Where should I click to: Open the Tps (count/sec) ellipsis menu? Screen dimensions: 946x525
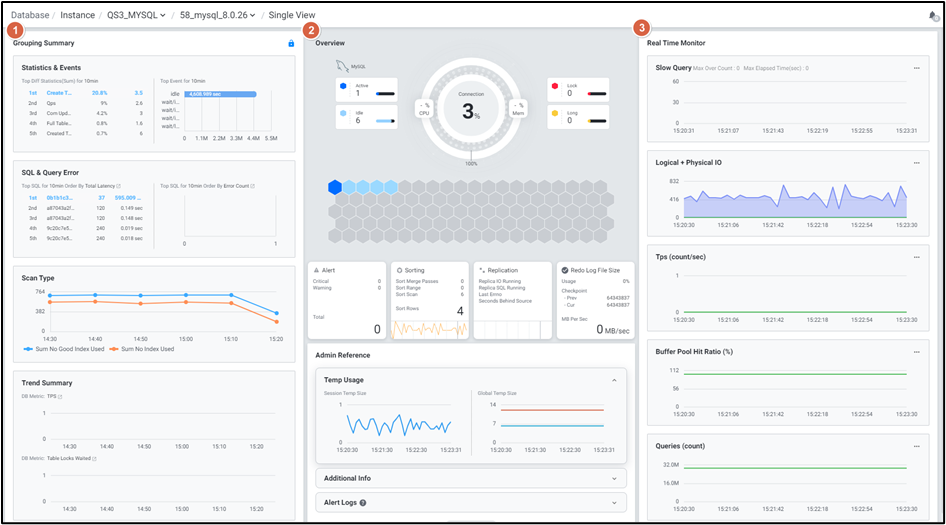[916, 257]
